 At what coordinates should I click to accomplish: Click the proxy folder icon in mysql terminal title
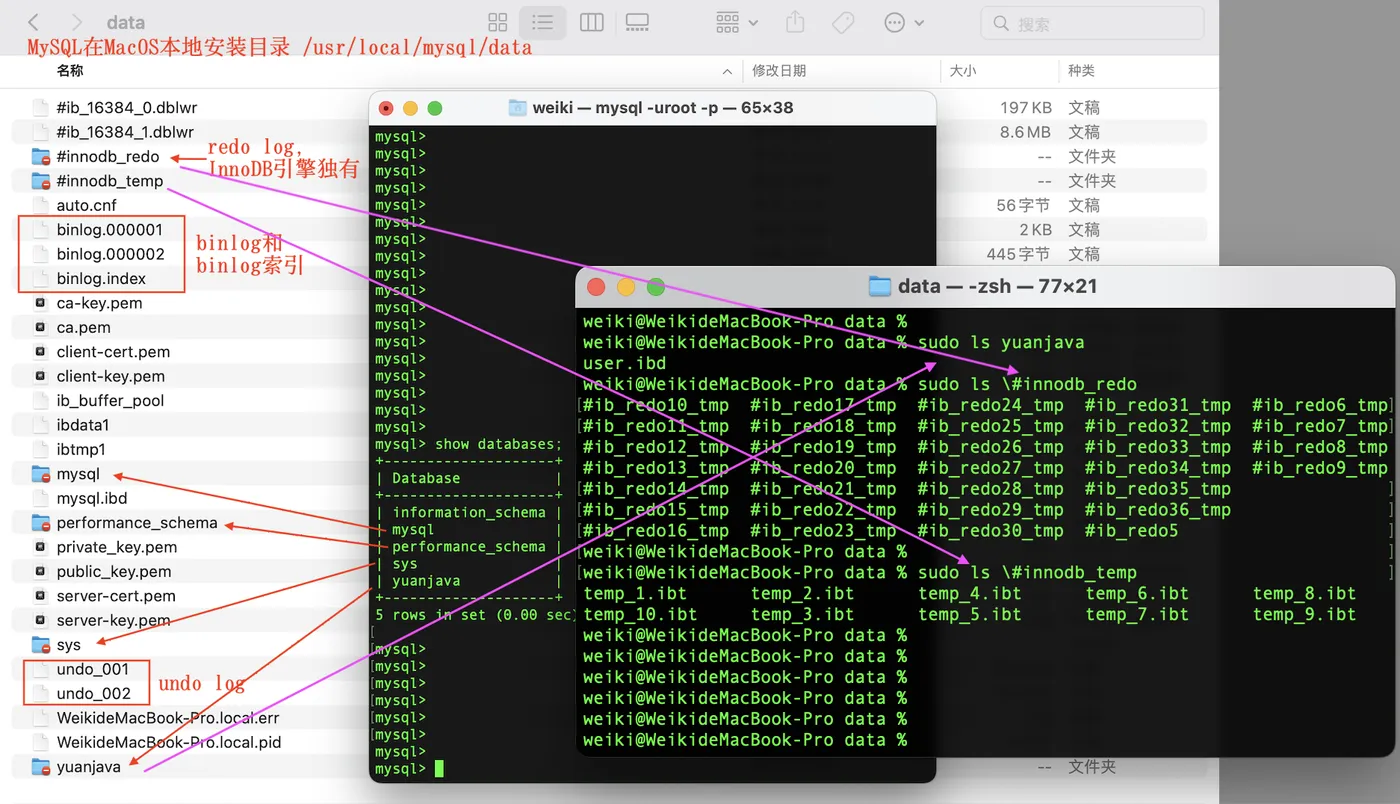(517, 107)
